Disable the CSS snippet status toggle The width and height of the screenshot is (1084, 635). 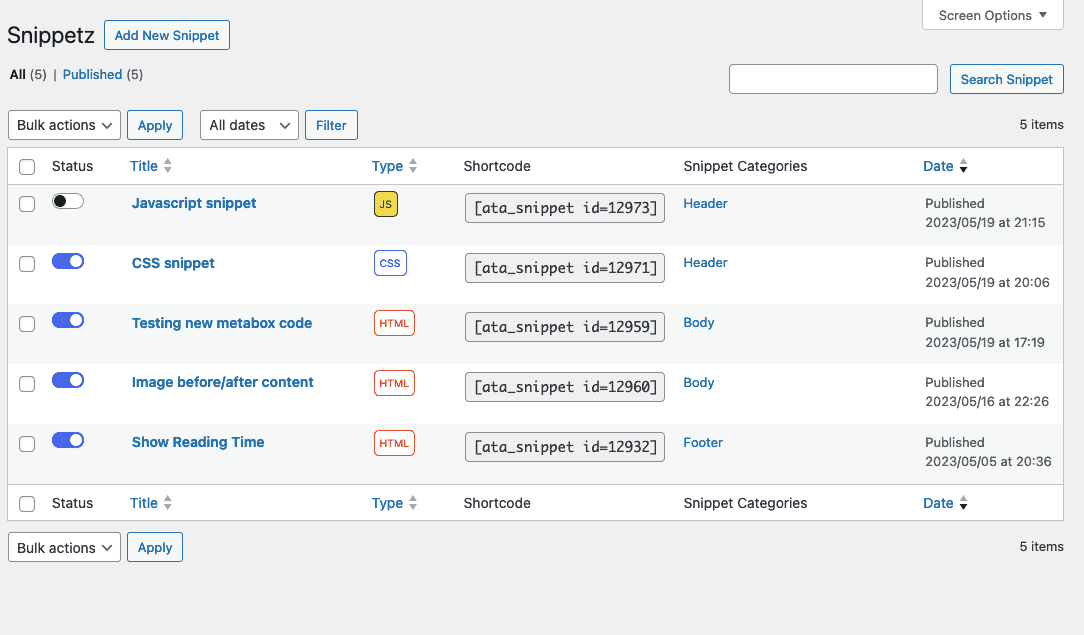click(68, 261)
